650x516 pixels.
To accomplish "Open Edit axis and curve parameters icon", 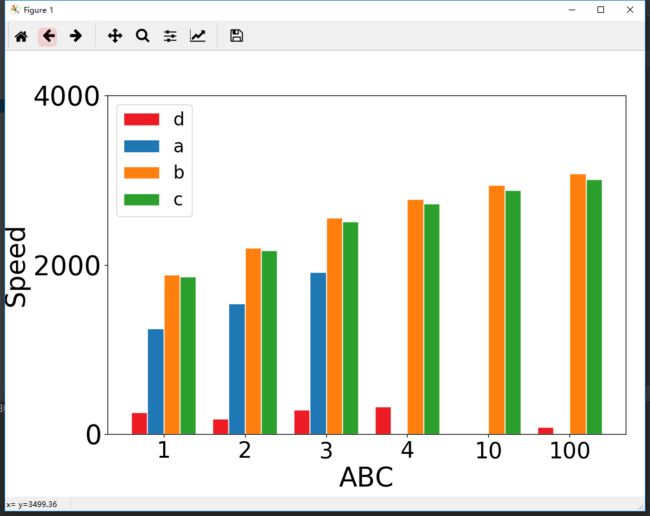I will [198, 36].
